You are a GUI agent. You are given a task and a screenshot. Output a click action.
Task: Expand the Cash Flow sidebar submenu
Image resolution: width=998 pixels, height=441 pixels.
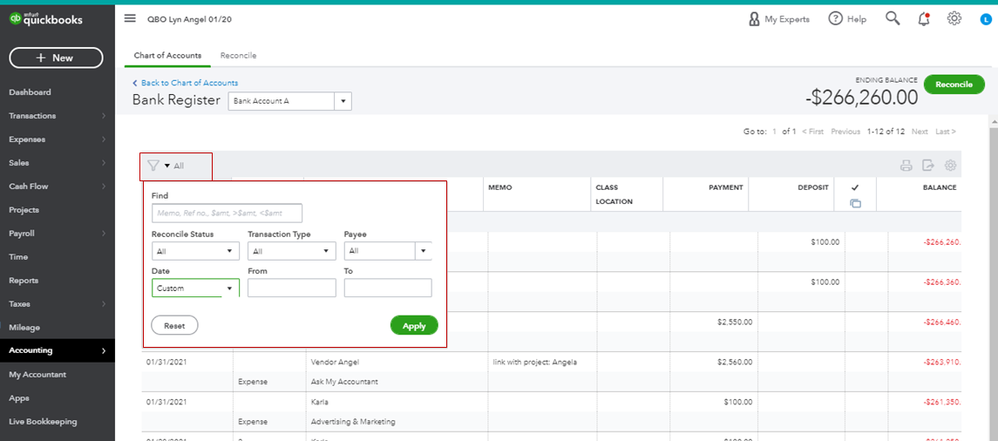[103, 186]
